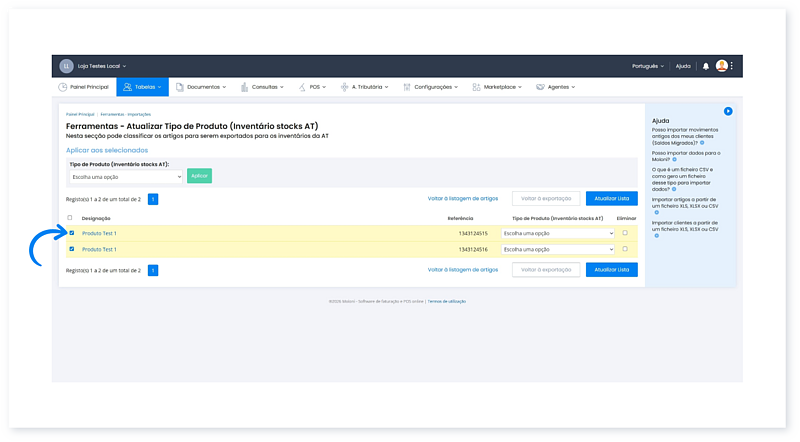Click the POS icon

click(x=302, y=87)
